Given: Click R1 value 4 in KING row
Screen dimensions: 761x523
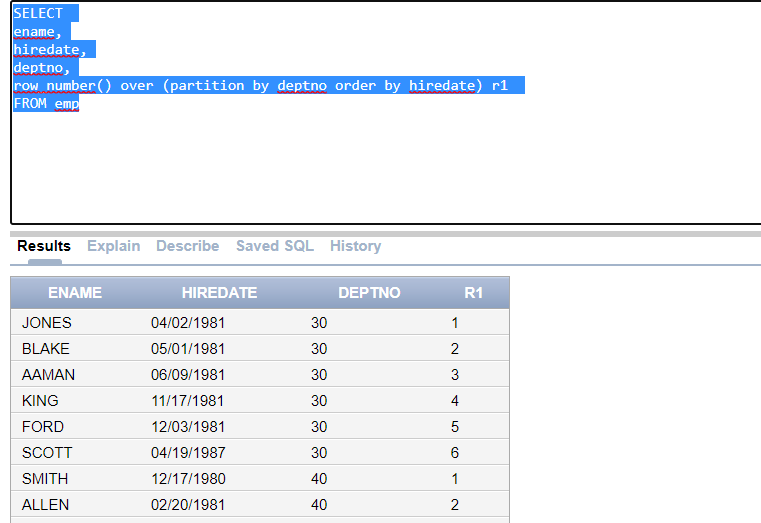Looking at the screenshot, I should pyautogui.click(x=455, y=401).
